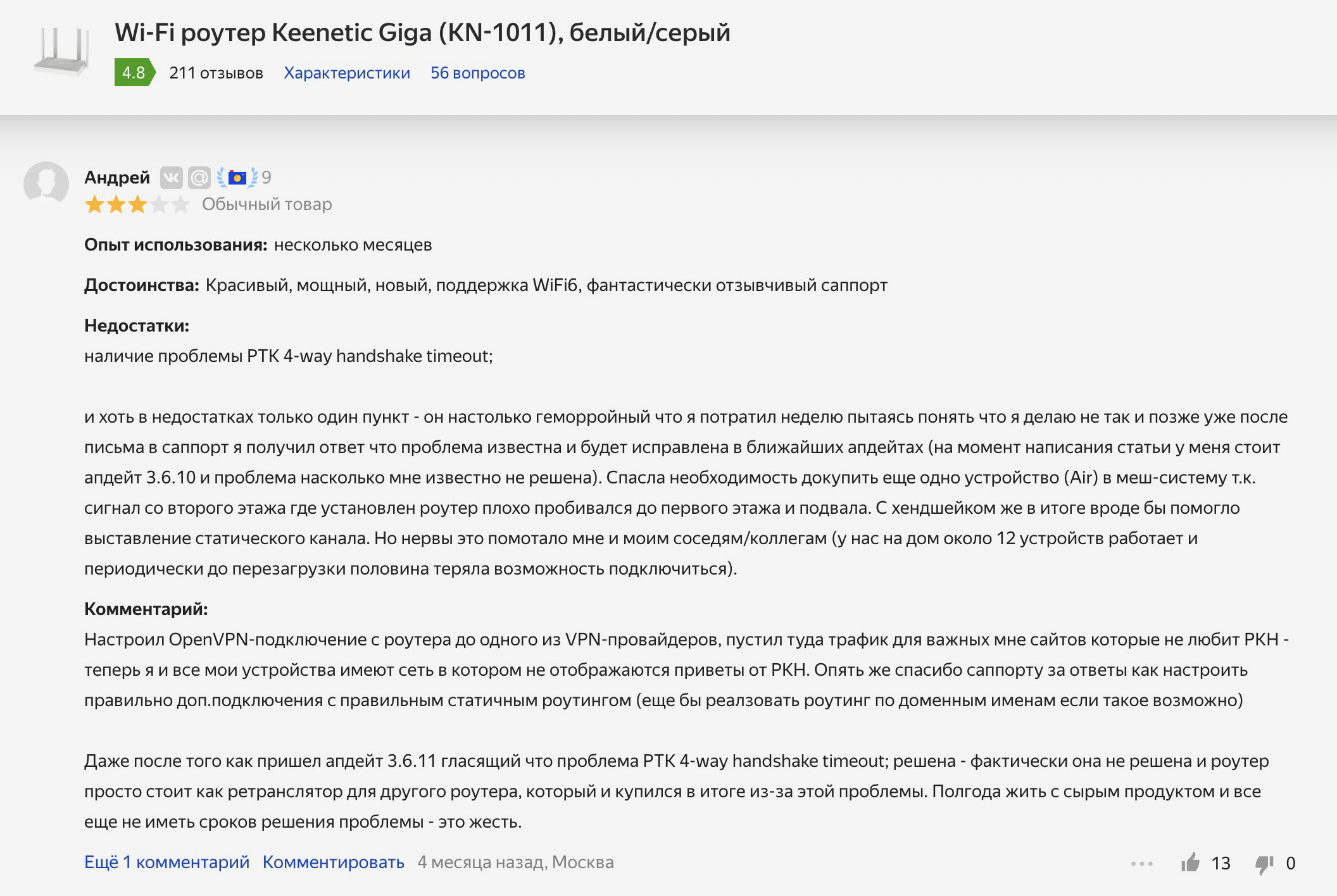Click the laurel camera achievement badge
Screen dimensions: 1337x896
coord(237,178)
